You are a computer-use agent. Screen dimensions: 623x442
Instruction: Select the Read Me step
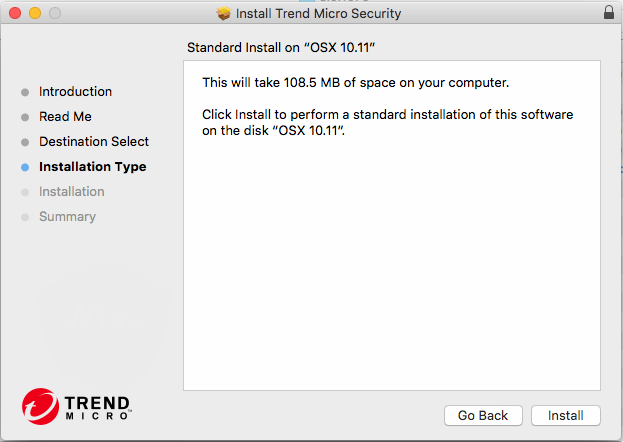click(x=65, y=117)
